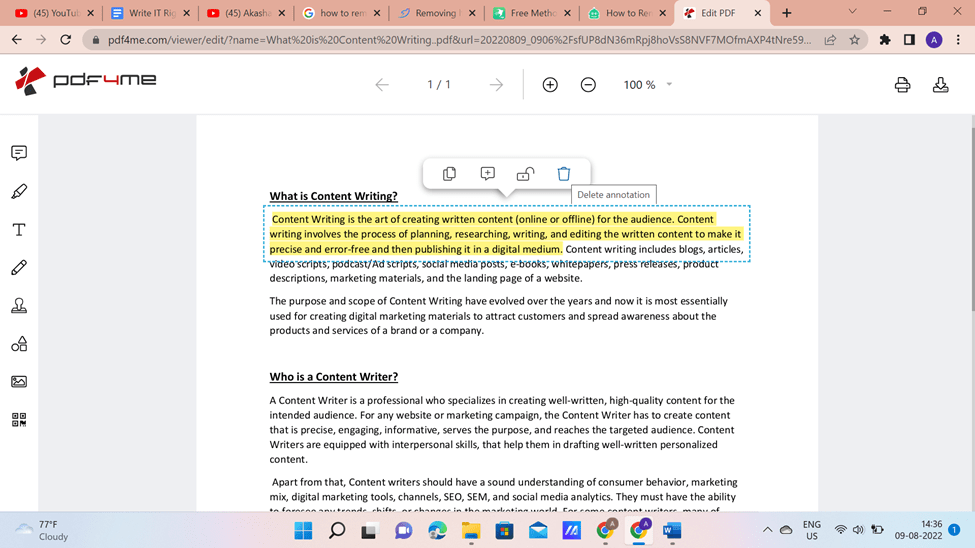Open the weather widget showing 77°F
Image resolution: width=975 pixels, height=548 pixels.
point(42,531)
